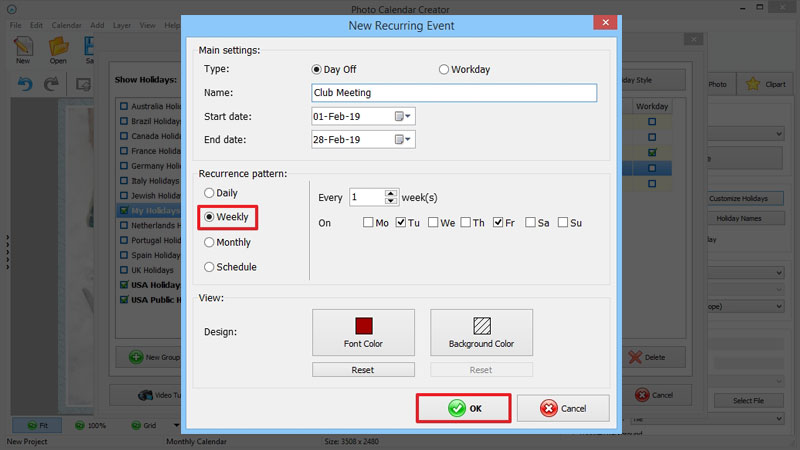Click the Reset button under Font Color
800x450 pixels.
point(363,370)
